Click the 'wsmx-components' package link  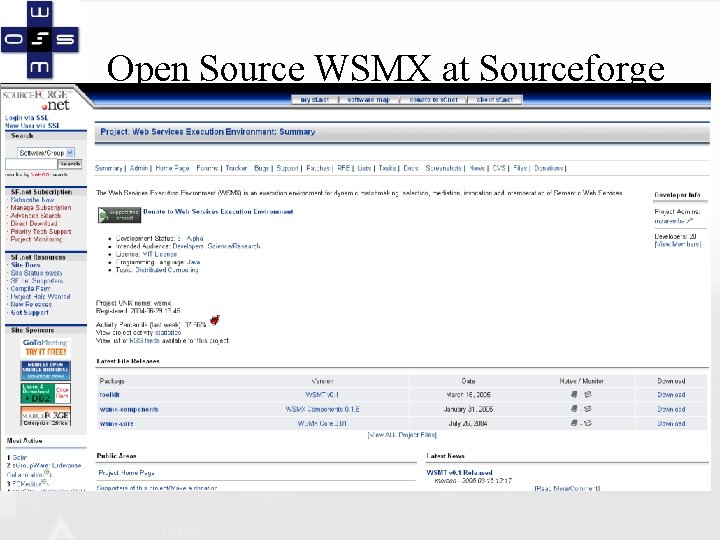[129, 409]
